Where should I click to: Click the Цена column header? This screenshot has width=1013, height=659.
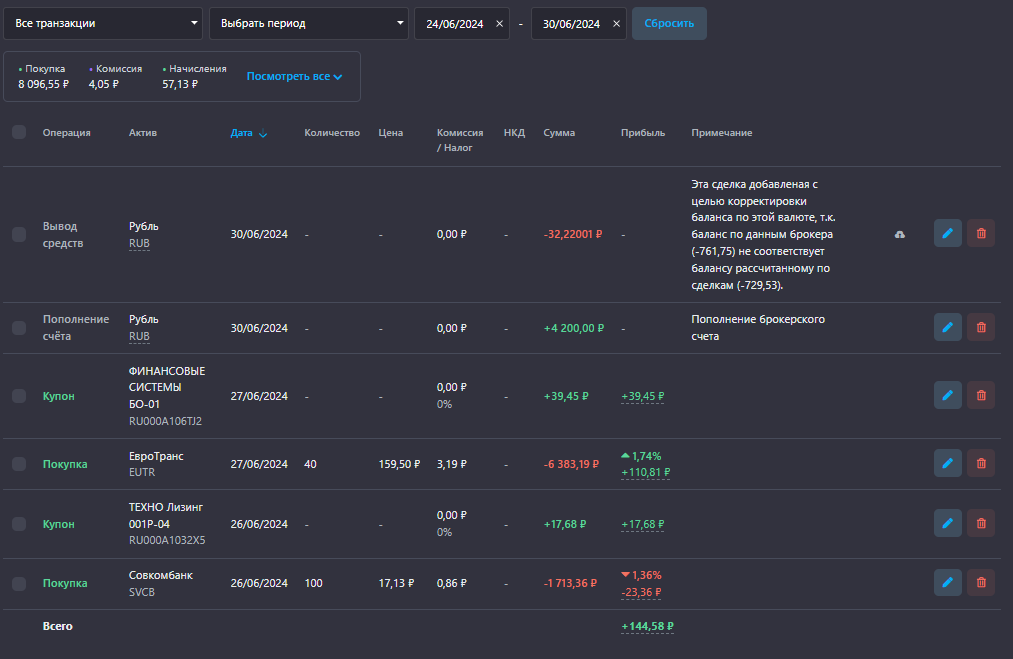coord(391,132)
